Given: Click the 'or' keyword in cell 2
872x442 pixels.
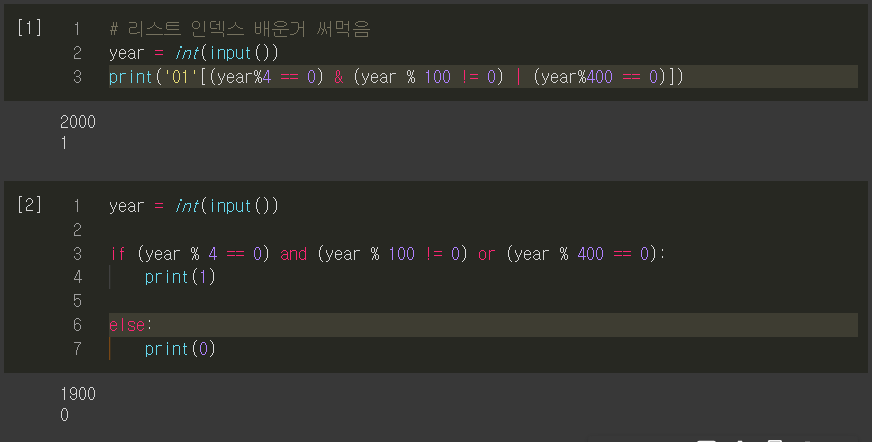Looking at the screenshot, I should tap(486, 254).
